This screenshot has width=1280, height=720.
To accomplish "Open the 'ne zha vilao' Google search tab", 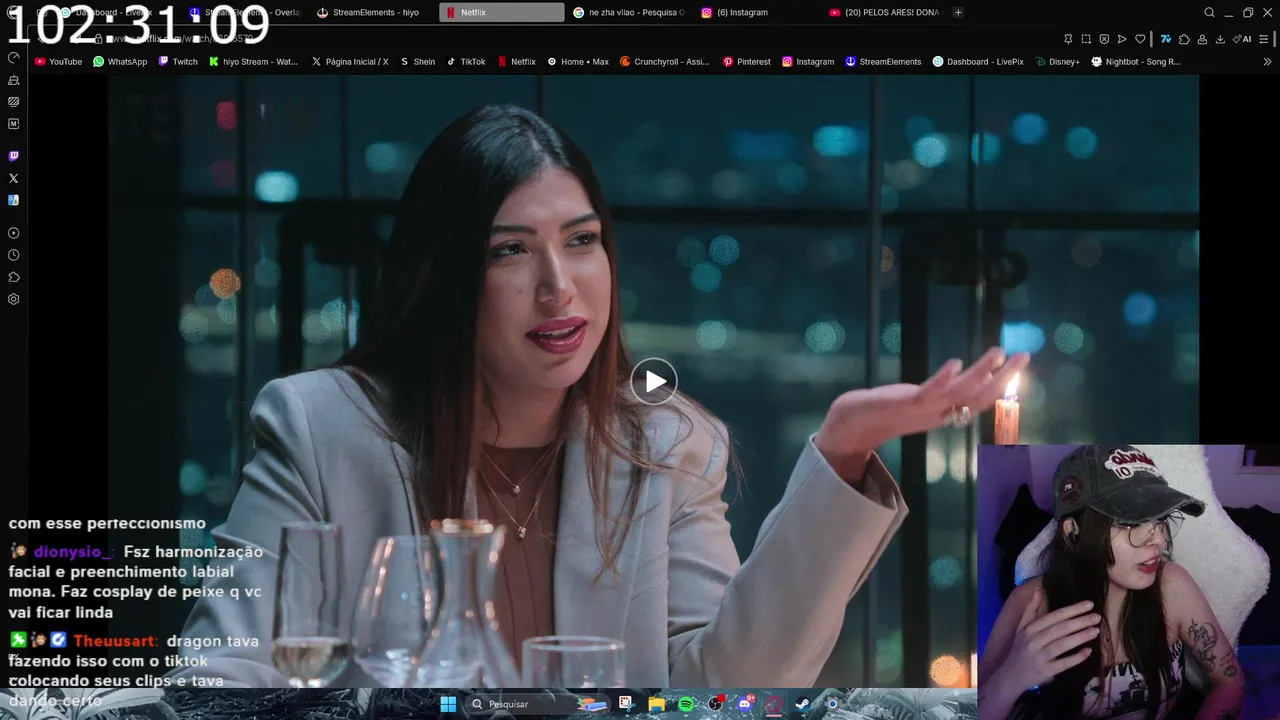I will (x=629, y=12).
